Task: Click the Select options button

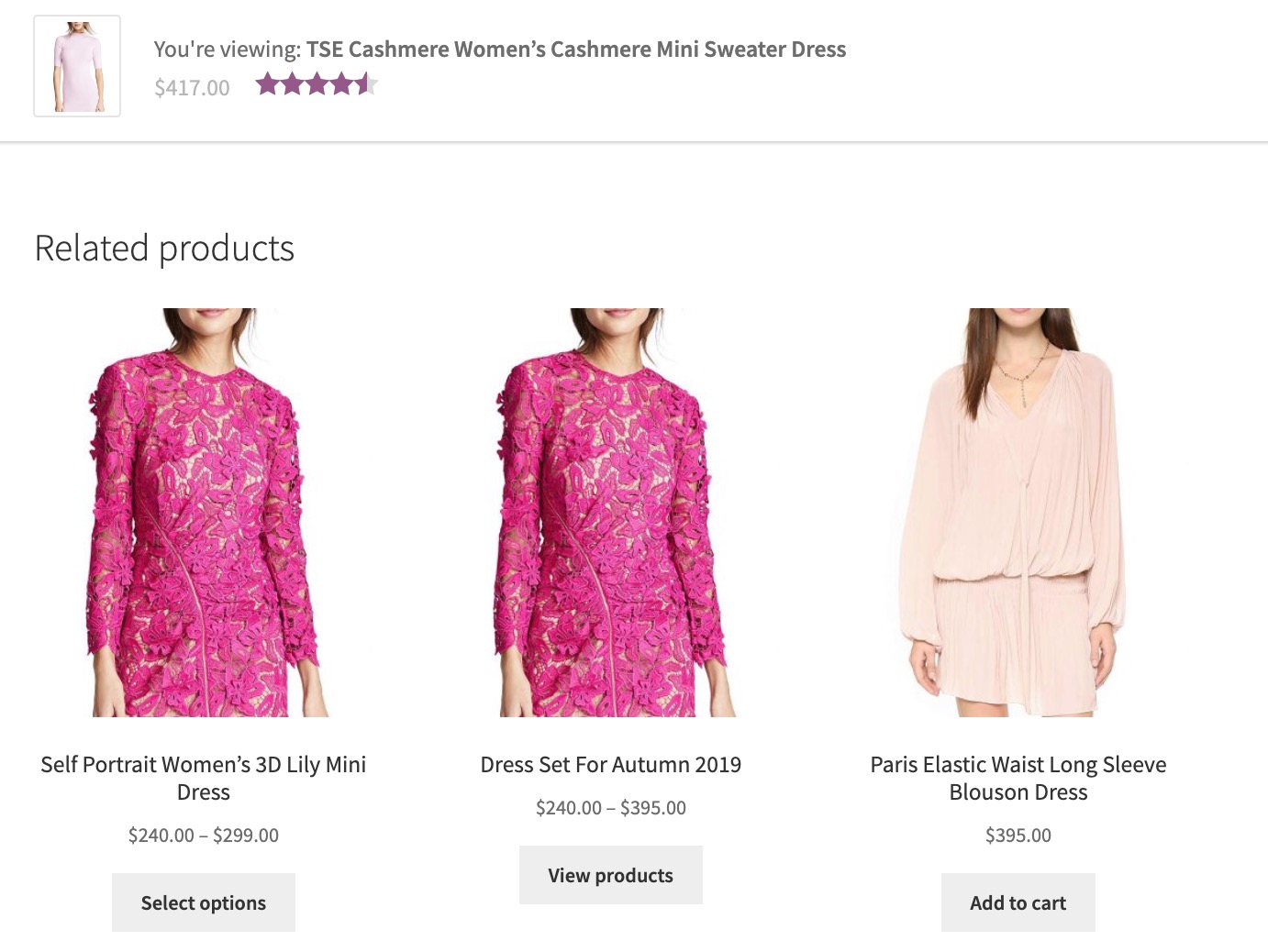Action: click(204, 902)
